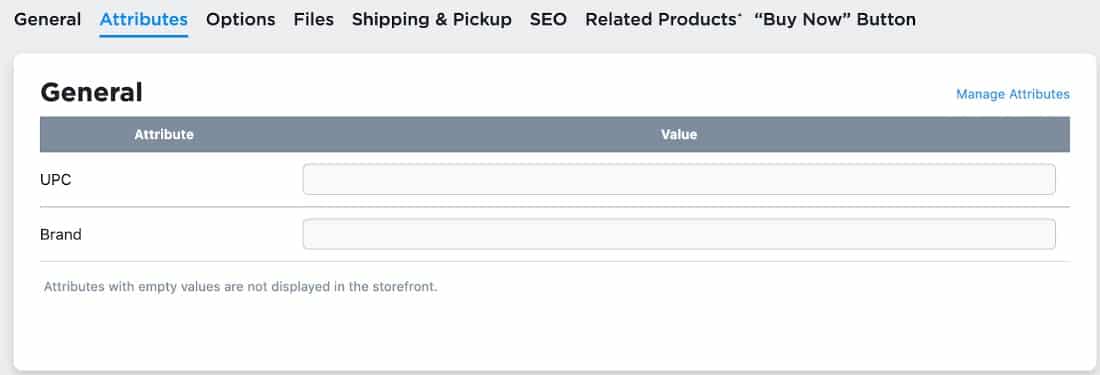Viewport: 1100px width, 375px height.
Task: Click the Brand attribute label
Action: tap(61, 234)
